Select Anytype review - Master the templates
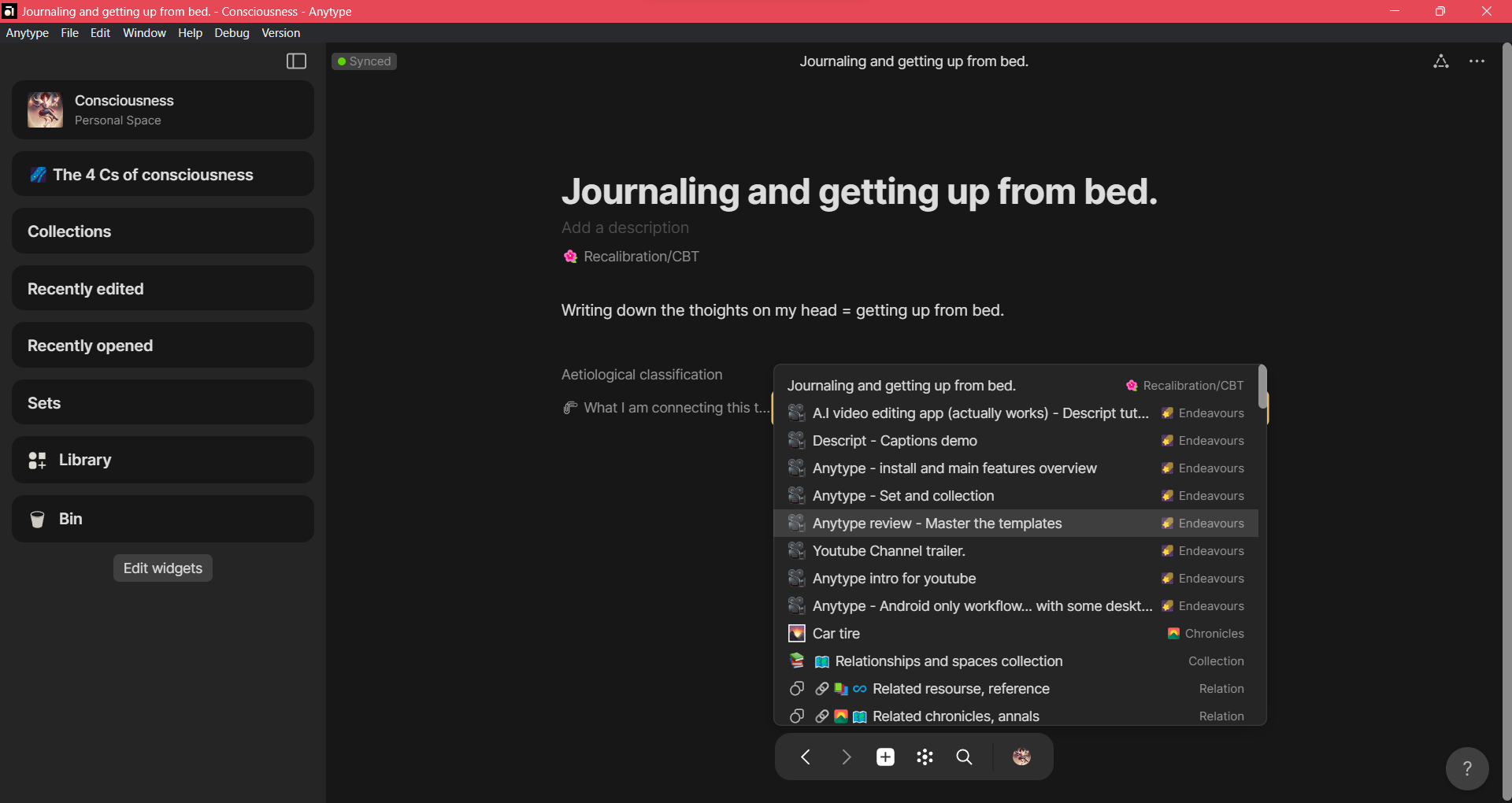1512x803 pixels. pyautogui.click(x=936, y=524)
